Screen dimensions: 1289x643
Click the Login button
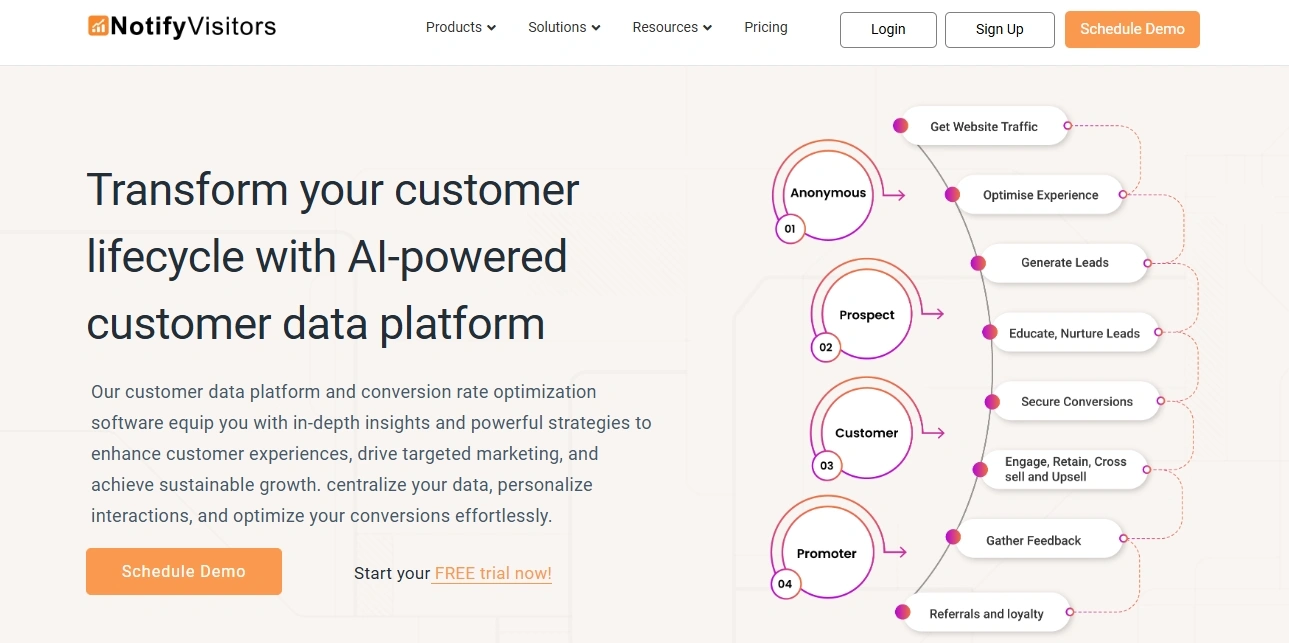tap(888, 30)
